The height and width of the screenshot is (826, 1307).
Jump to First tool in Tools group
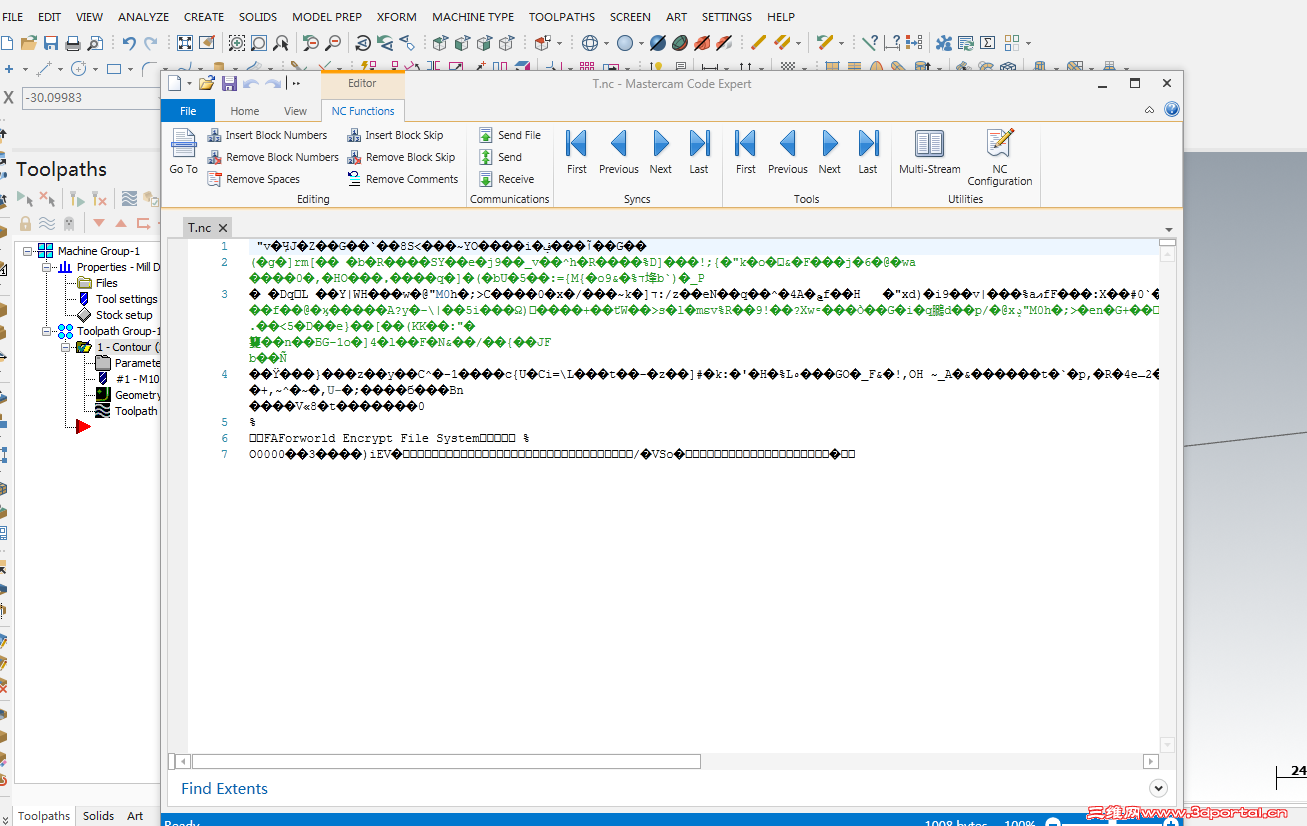pos(745,151)
